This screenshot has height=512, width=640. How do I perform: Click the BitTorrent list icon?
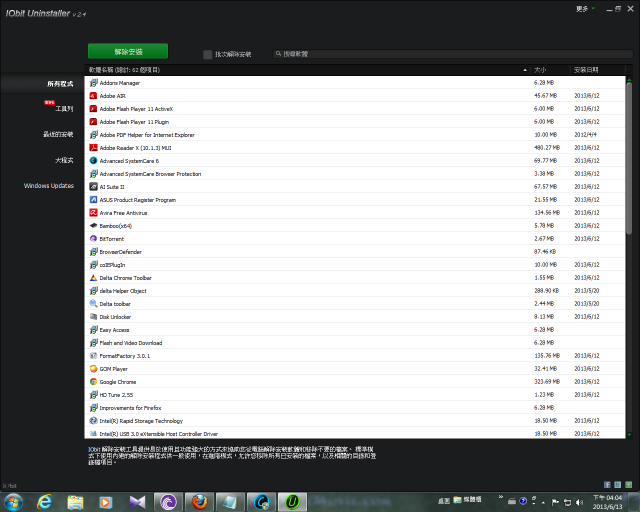pyautogui.click(x=93, y=239)
